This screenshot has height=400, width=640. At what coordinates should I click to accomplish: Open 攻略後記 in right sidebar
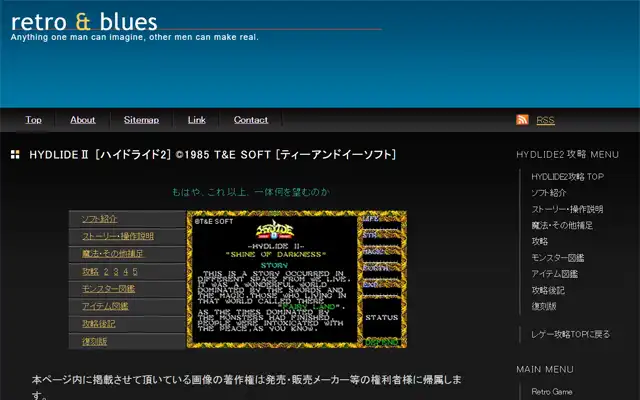click(548, 290)
